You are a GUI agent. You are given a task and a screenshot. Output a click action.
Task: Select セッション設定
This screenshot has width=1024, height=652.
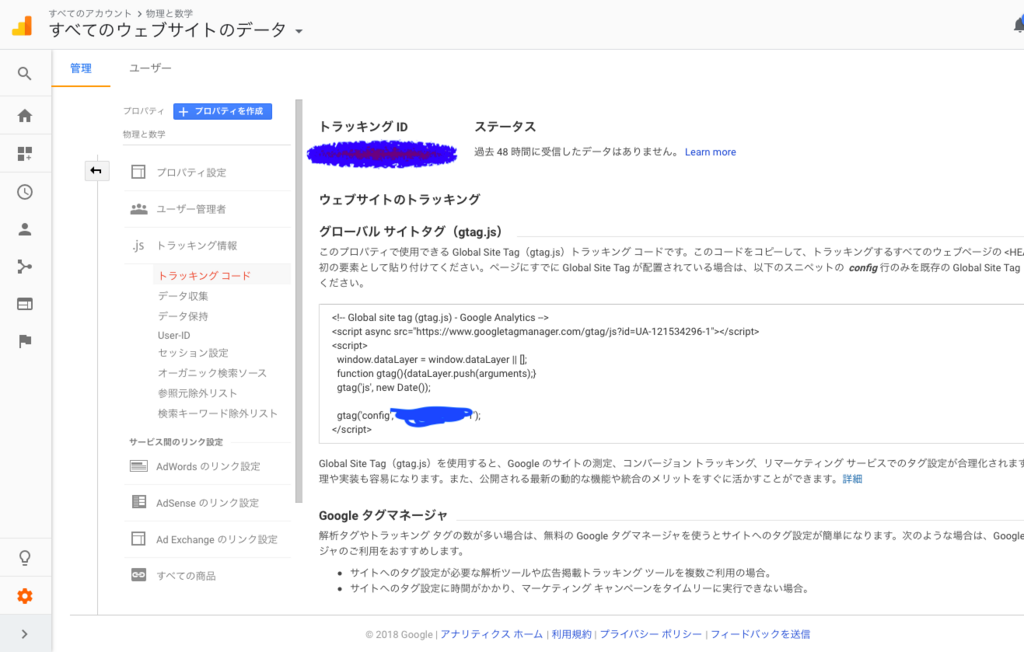(193, 353)
